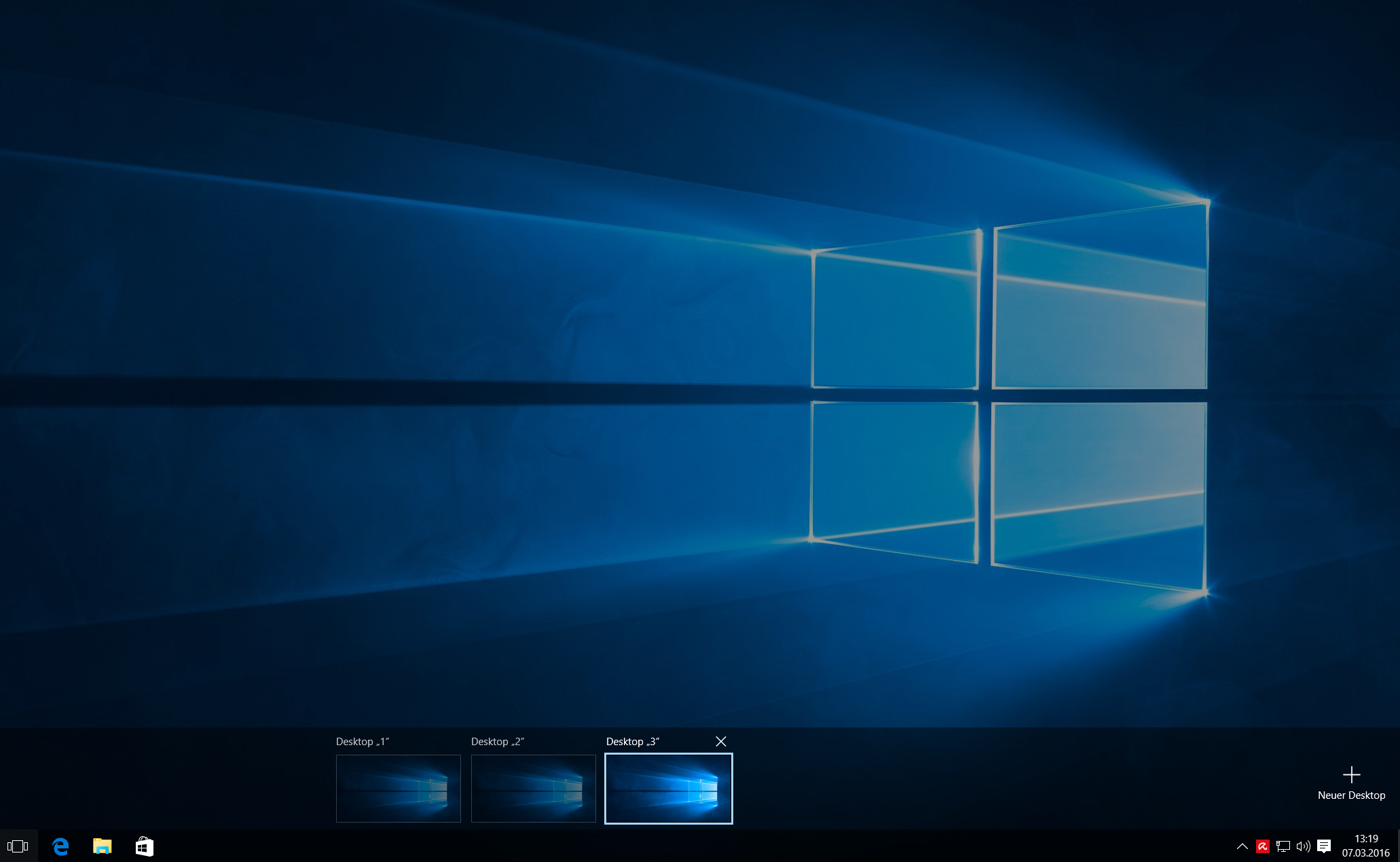1400x862 pixels.
Task: Launch the Windows Store
Action: tap(144, 846)
